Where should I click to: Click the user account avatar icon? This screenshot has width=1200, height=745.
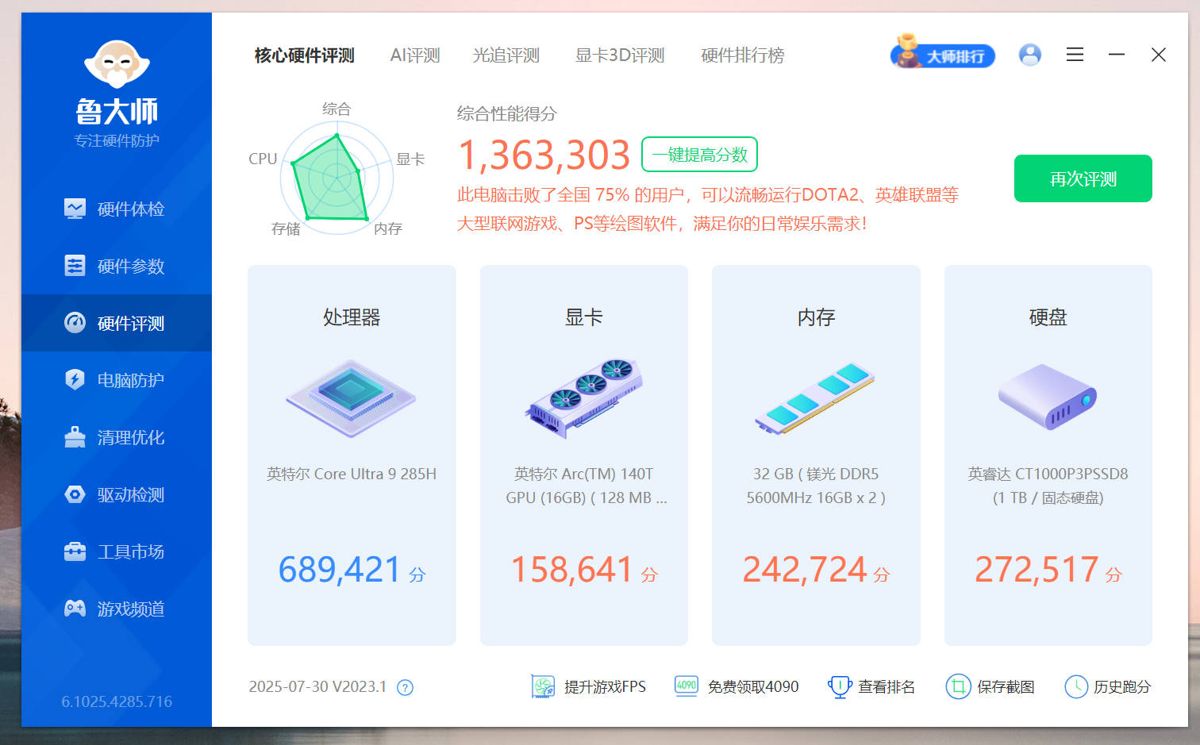coord(1030,55)
